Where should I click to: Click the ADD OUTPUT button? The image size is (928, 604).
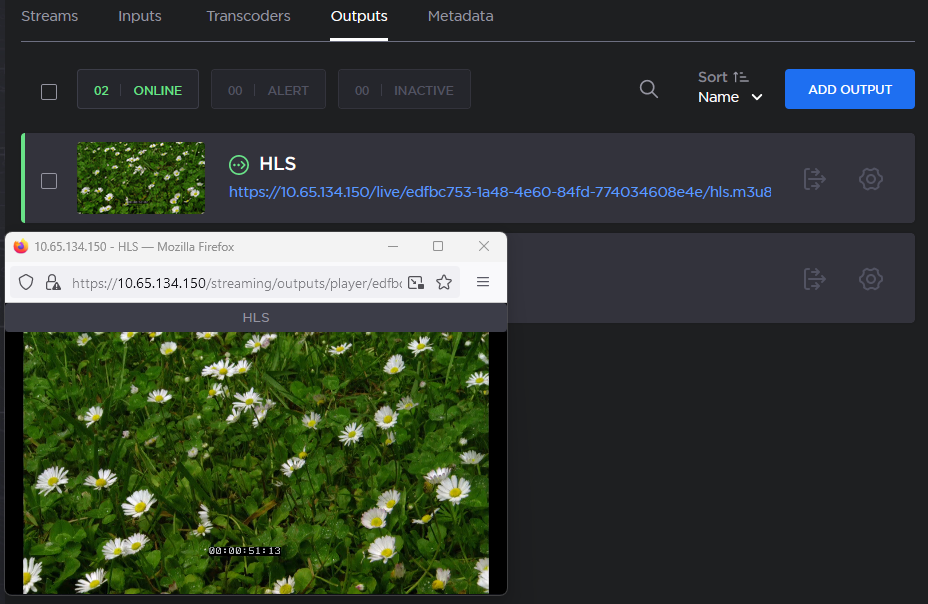[x=849, y=89]
